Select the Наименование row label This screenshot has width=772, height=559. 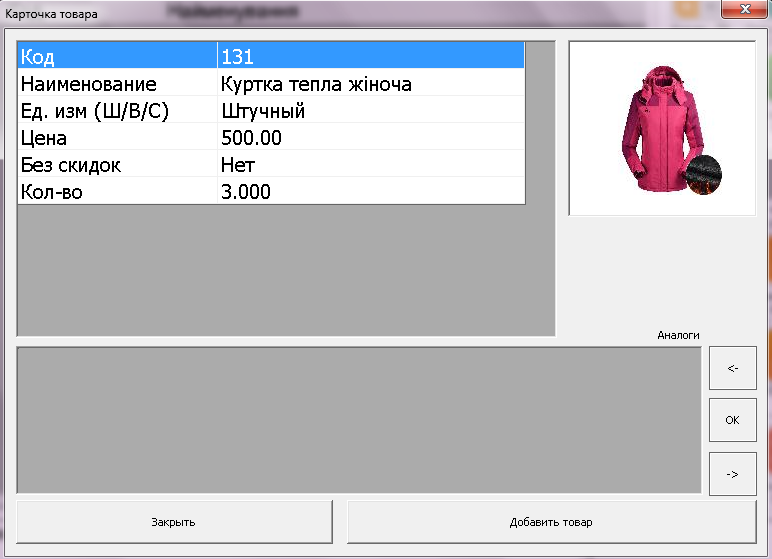pyautogui.click(x=116, y=84)
